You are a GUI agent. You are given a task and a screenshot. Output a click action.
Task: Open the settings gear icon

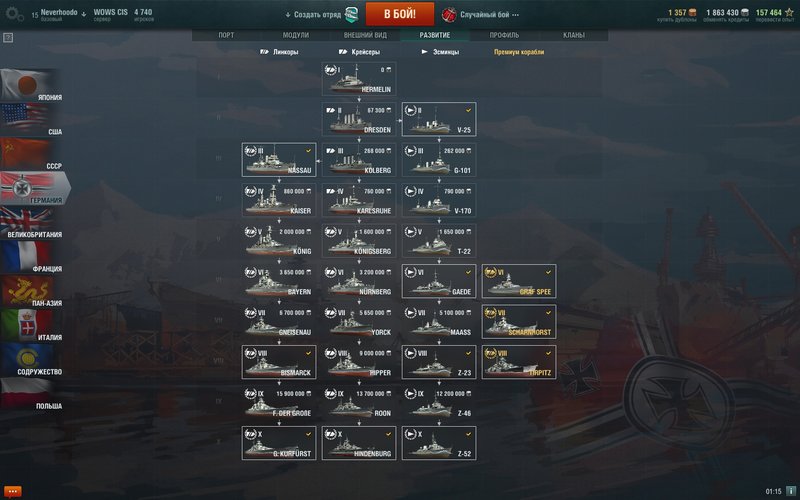pyautogui.click(x=14, y=14)
